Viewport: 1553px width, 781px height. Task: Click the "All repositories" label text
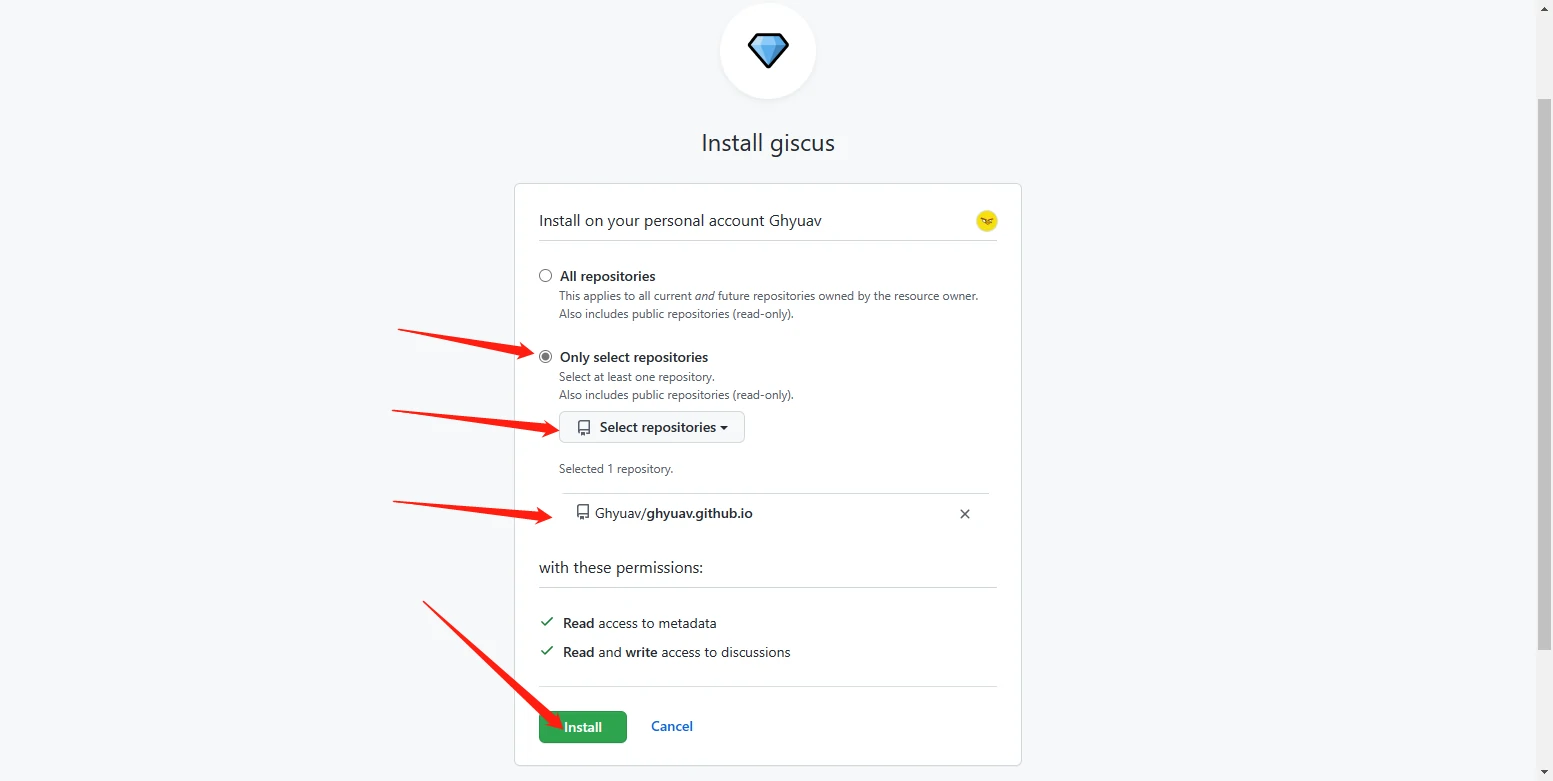click(608, 276)
